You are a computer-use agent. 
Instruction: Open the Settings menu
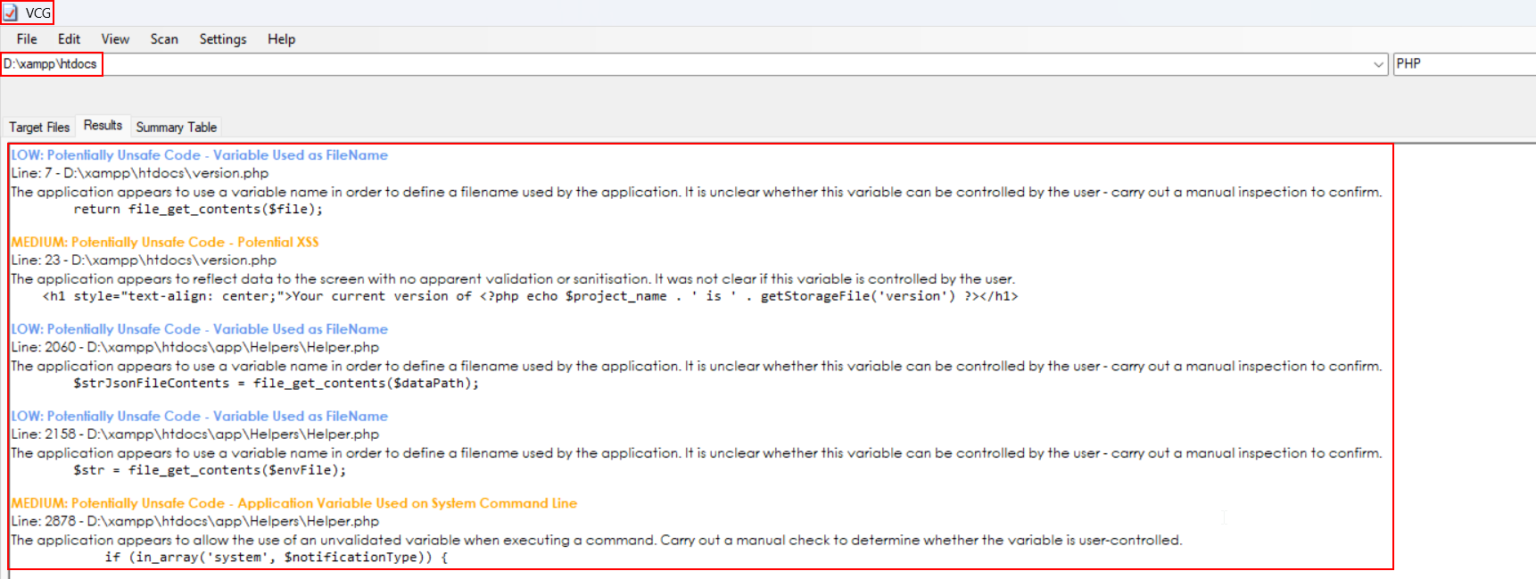pos(223,39)
